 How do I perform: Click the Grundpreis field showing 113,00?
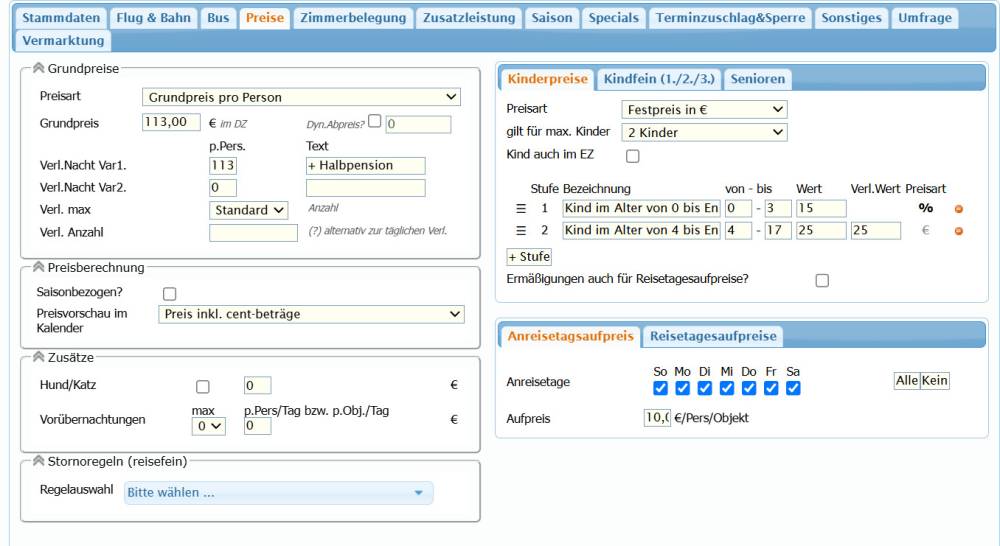click(x=171, y=122)
